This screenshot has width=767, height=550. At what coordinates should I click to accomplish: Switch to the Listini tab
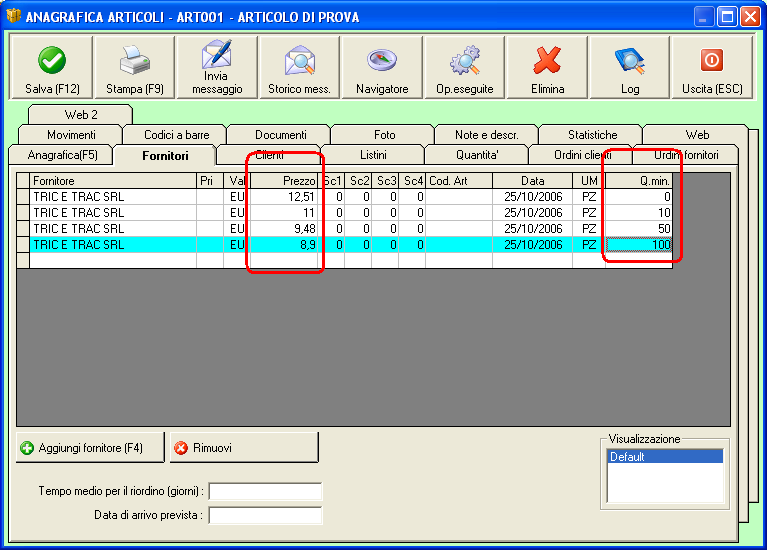pyautogui.click(x=373, y=155)
